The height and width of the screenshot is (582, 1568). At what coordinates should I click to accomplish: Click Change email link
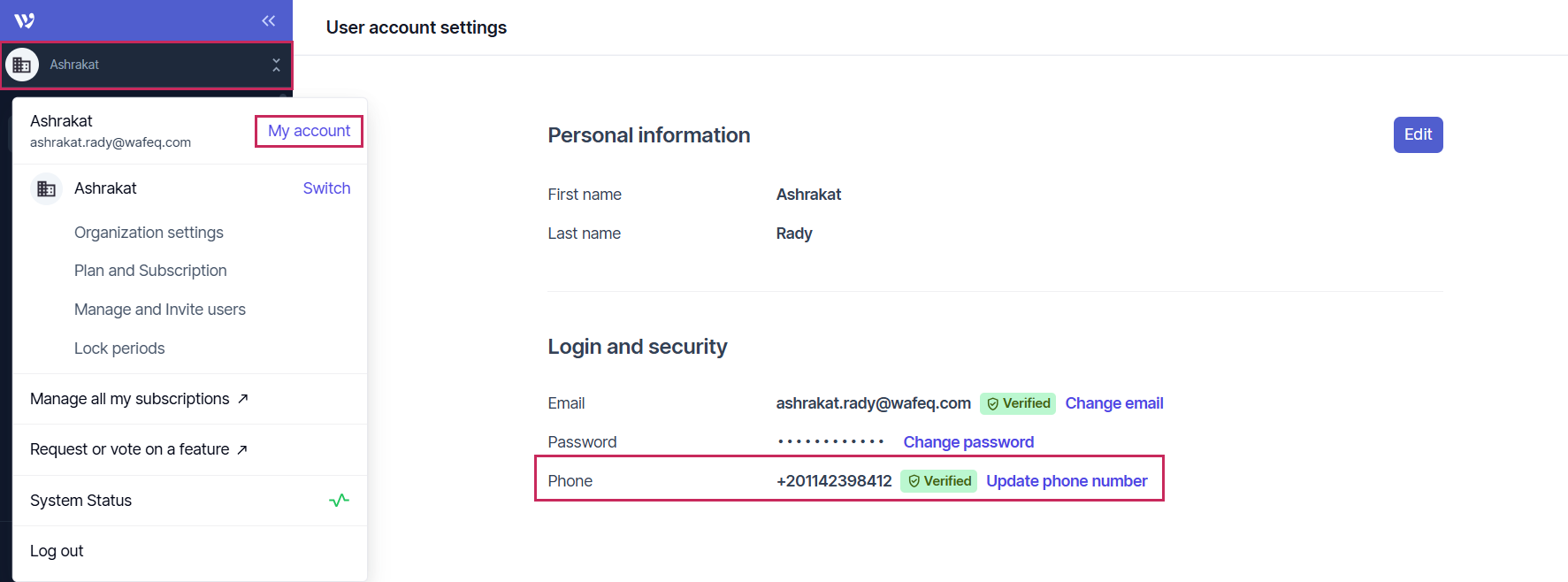(1113, 403)
